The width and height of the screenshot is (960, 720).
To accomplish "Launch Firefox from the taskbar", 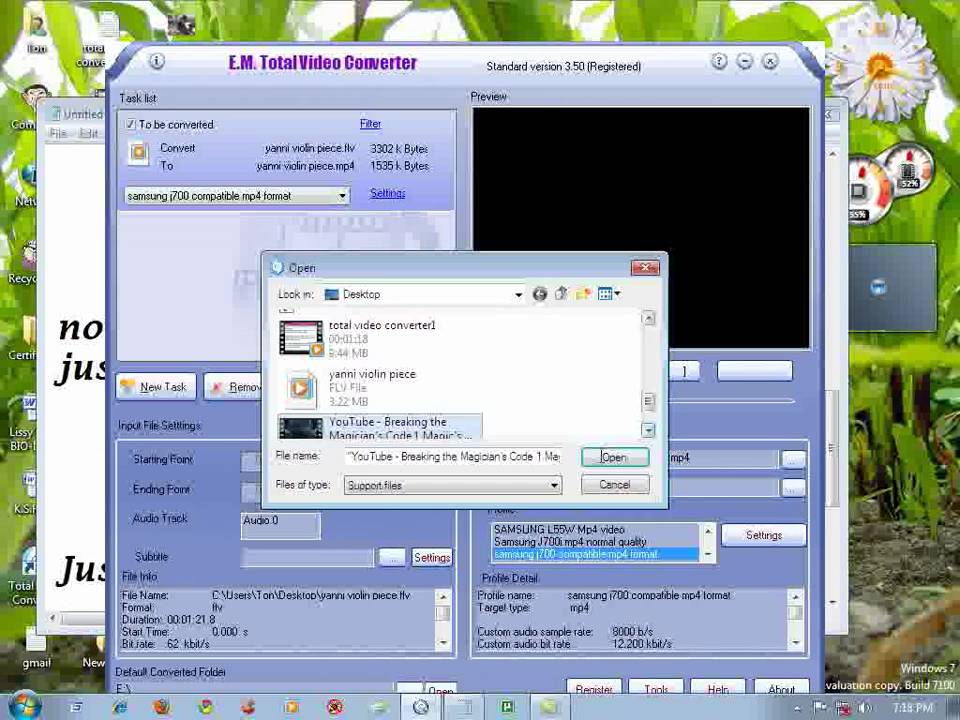I will click(162, 708).
